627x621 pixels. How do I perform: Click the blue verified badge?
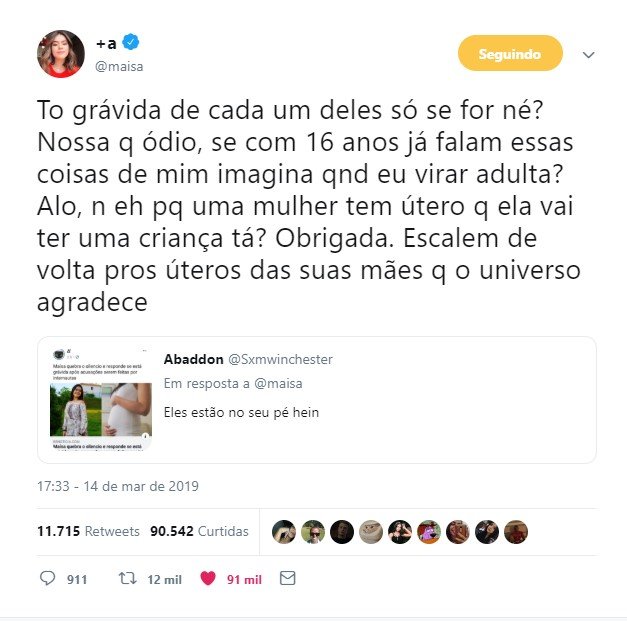point(130,42)
